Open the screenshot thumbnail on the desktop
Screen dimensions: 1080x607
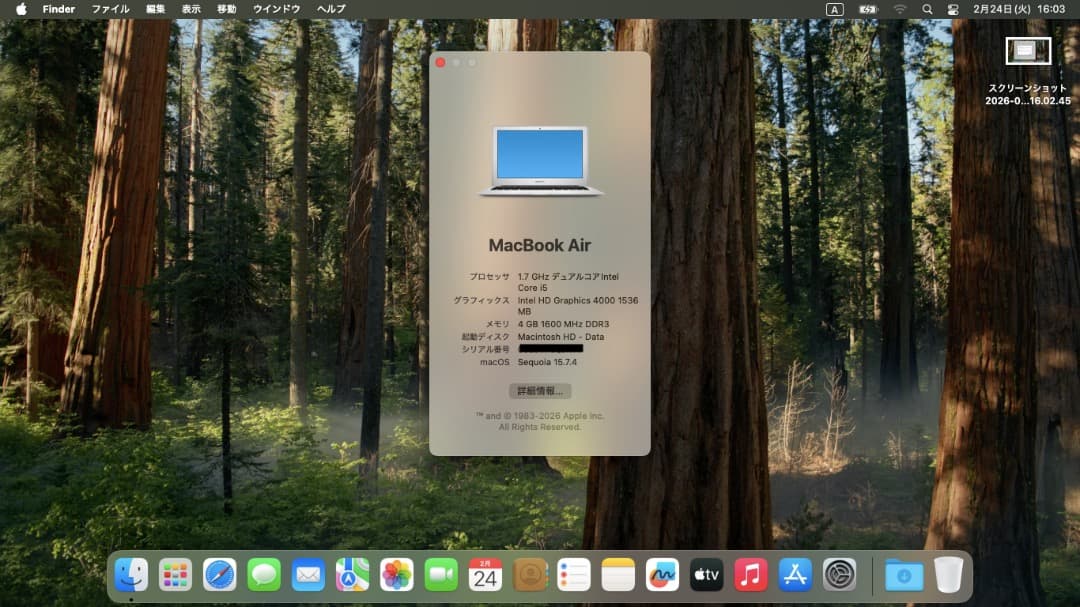[x=1027, y=50]
